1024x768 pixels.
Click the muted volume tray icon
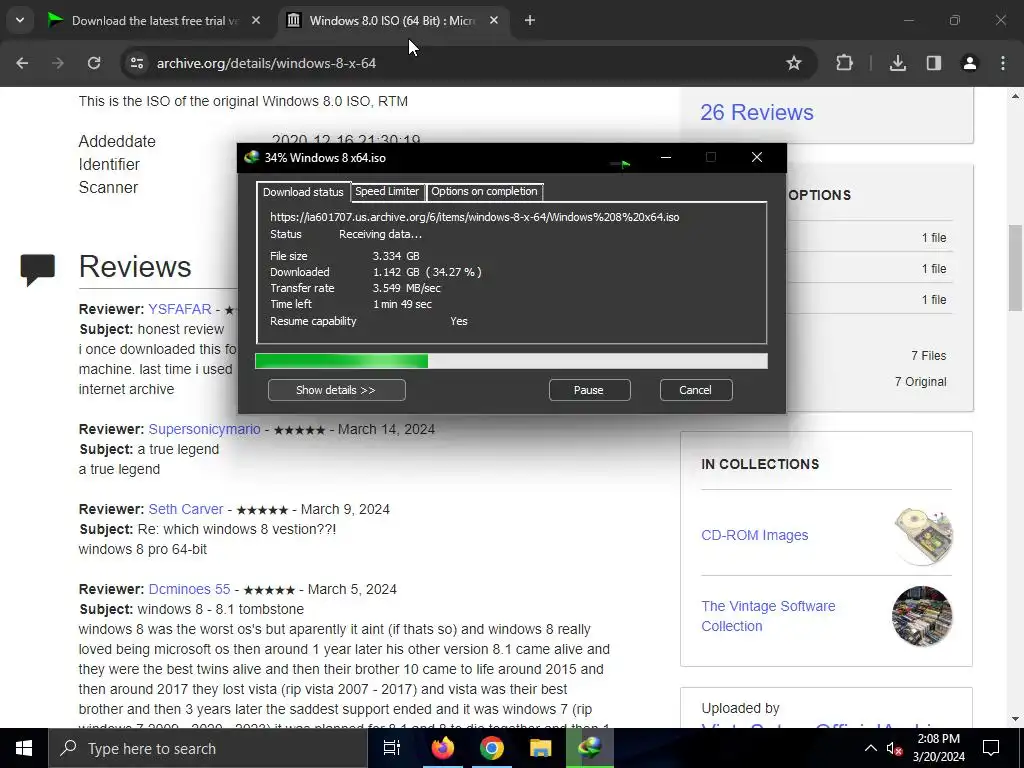coord(894,748)
